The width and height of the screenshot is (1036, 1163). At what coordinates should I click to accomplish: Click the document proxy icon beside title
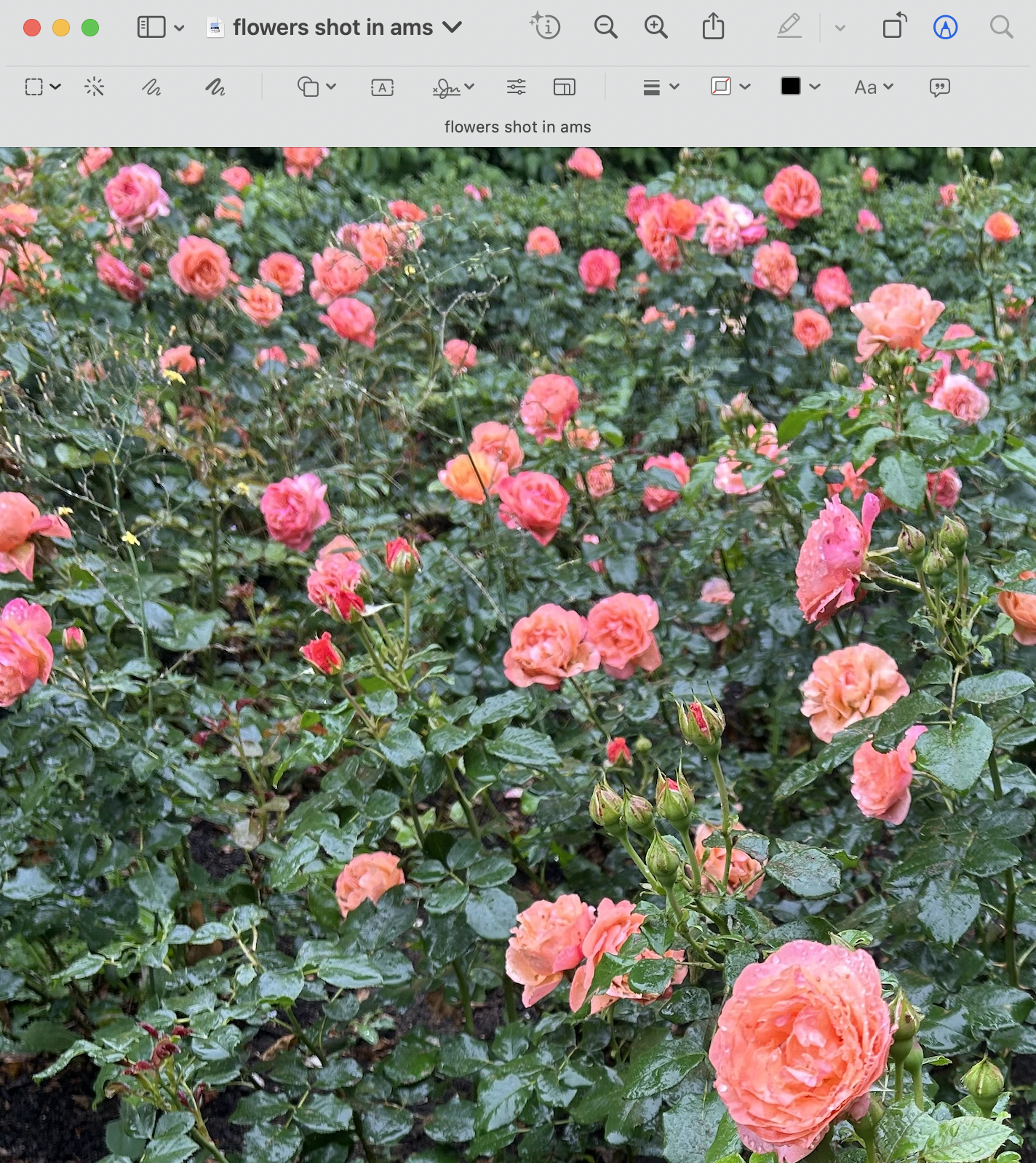(x=215, y=28)
